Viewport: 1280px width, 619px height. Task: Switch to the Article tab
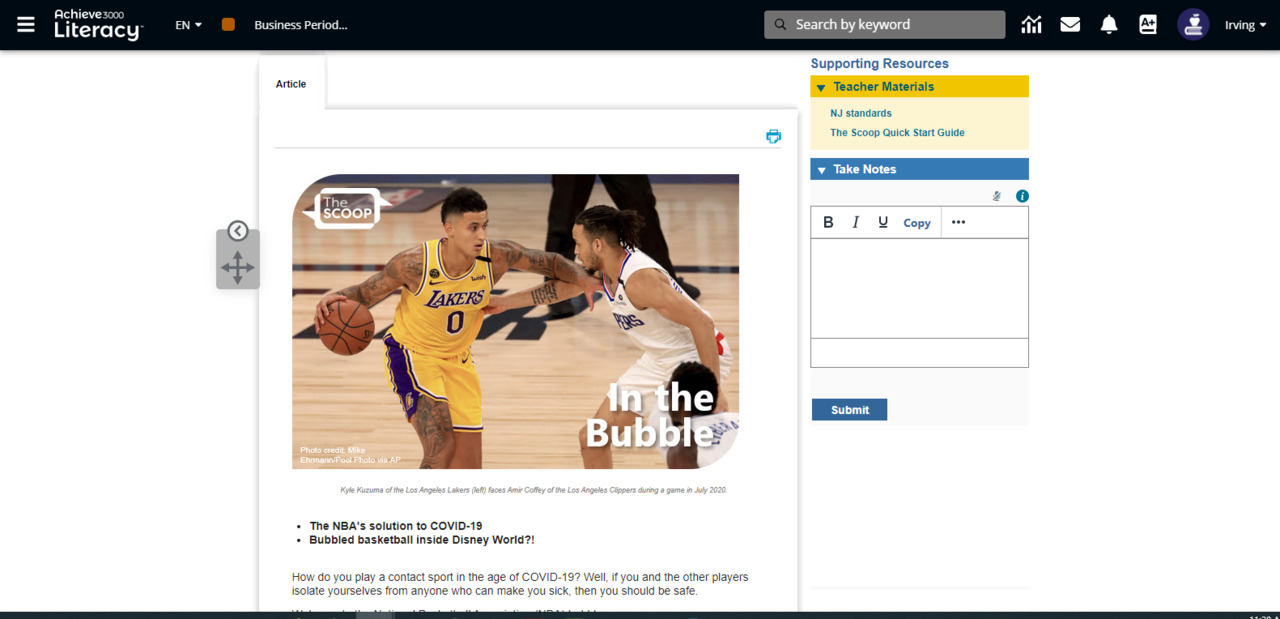click(291, 84)
